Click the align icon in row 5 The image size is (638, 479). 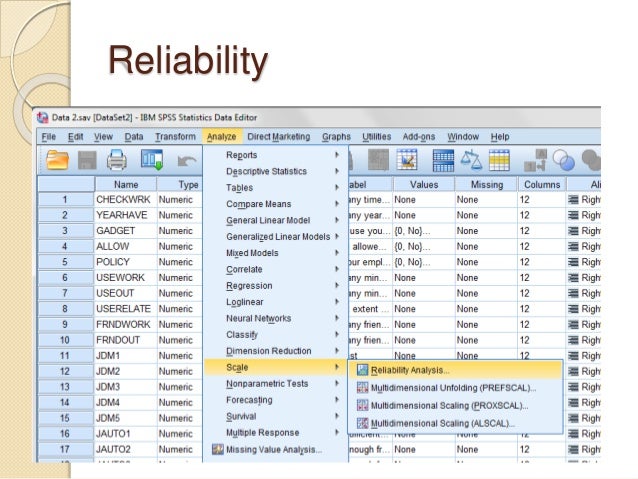(573, 262)
